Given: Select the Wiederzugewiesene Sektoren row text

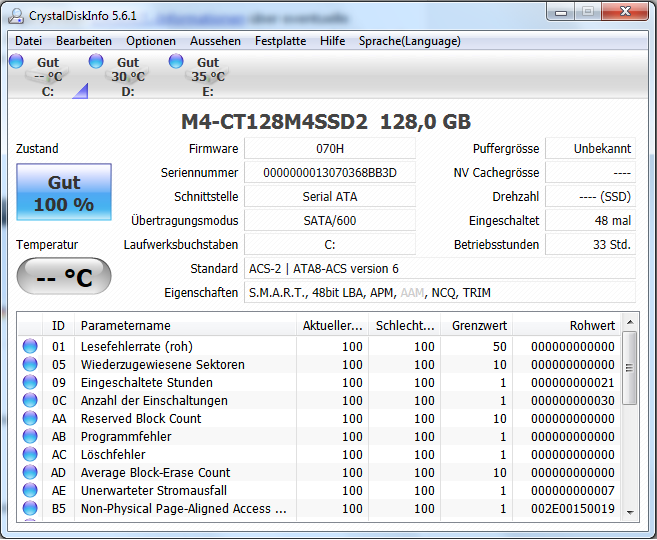Looking at the screenshot, I should 163,364.
